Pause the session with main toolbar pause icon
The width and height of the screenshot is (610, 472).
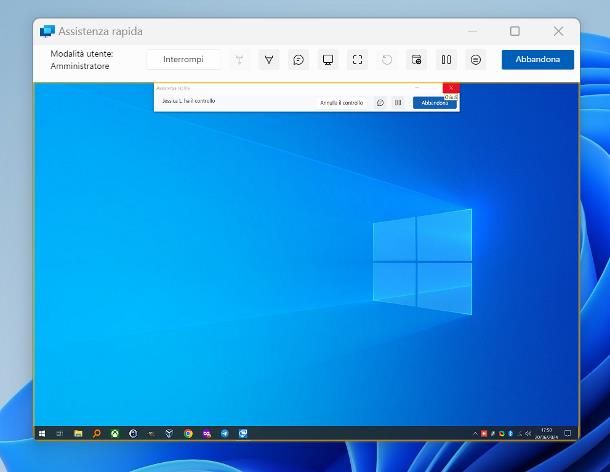click(446, 60)
